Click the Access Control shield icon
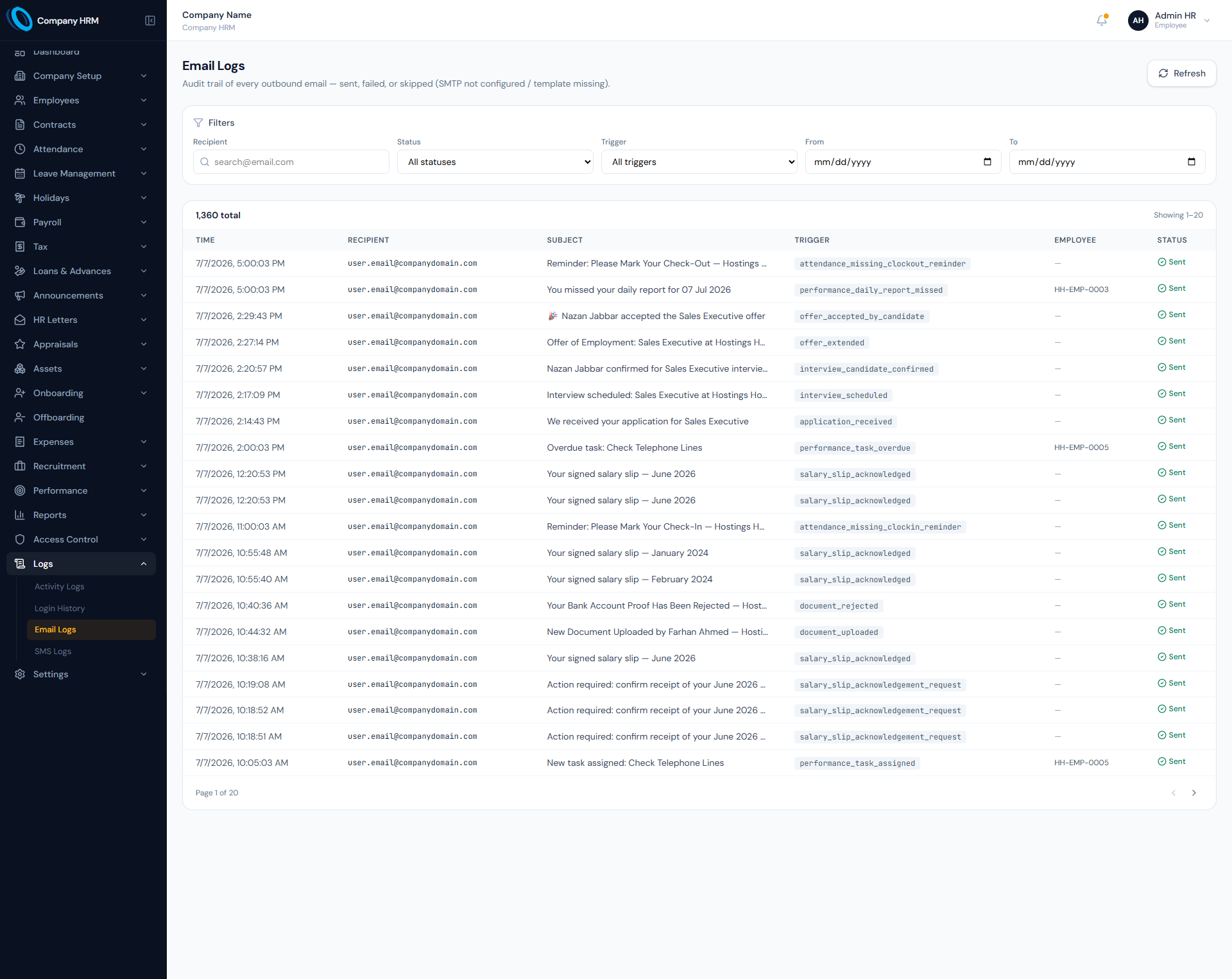 [x=20, y=539]
